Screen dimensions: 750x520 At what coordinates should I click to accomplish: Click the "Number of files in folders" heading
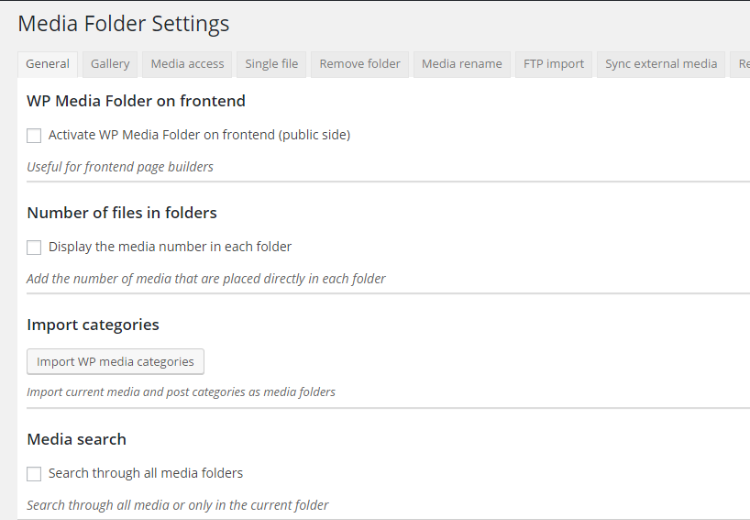click(x=121, y=213)
